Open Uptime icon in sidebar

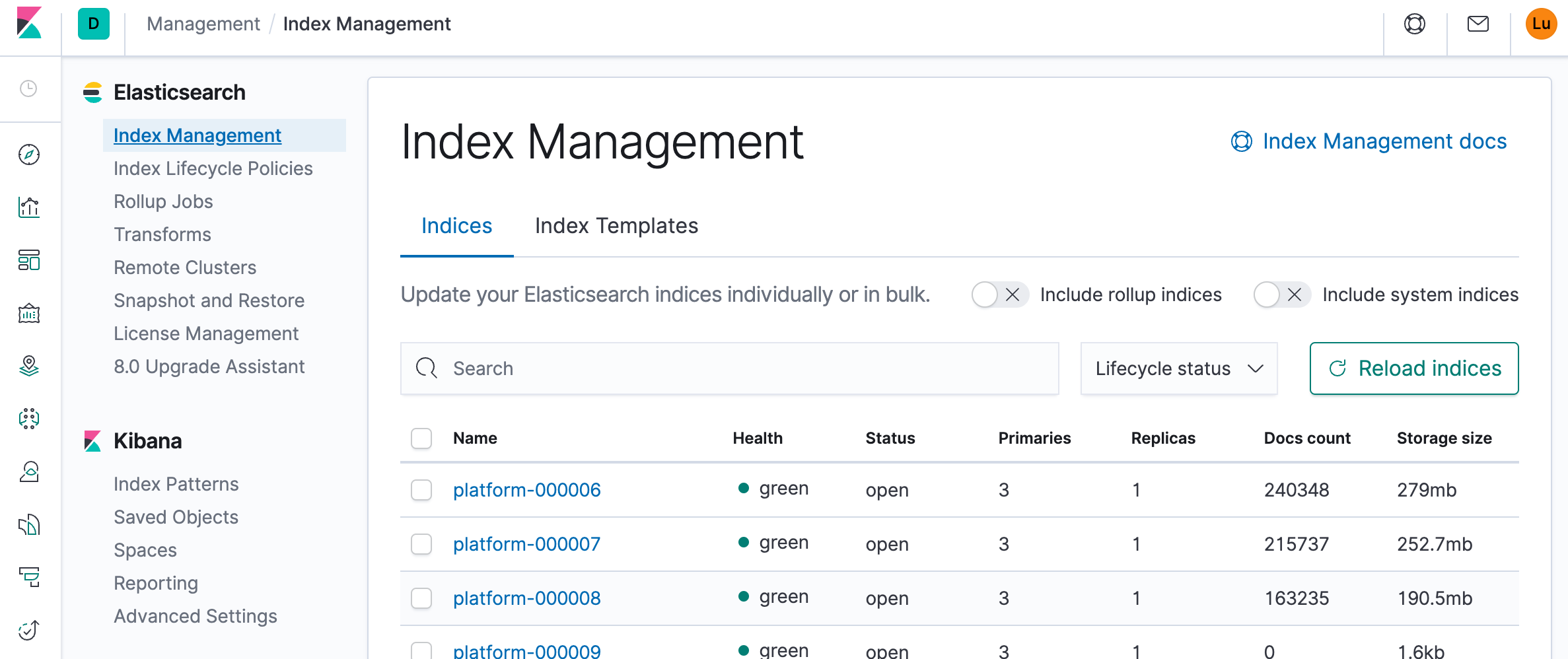(x=29, y=631)
